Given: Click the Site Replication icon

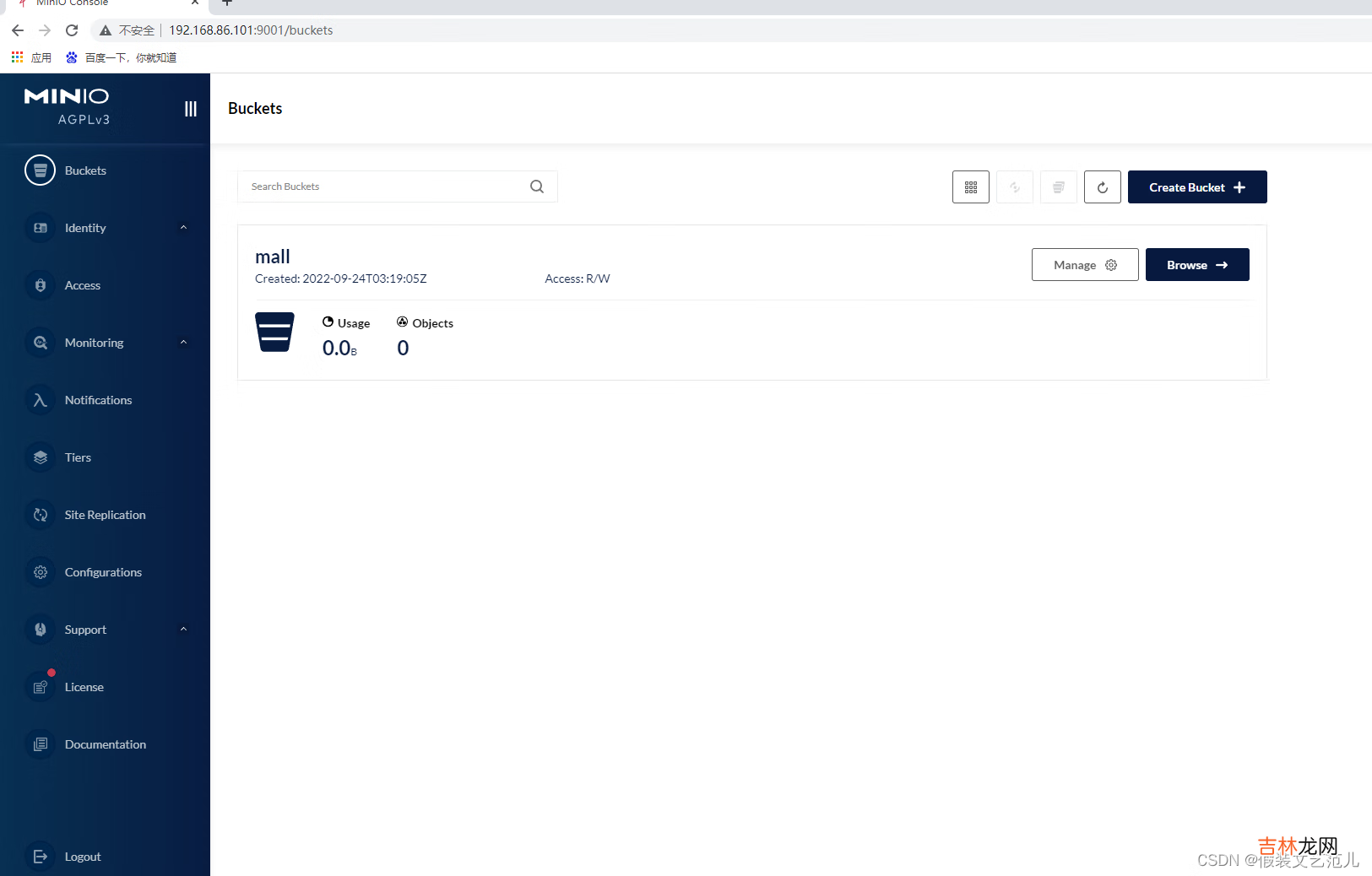Looking at the screenshot, I should tap(40, 515).
